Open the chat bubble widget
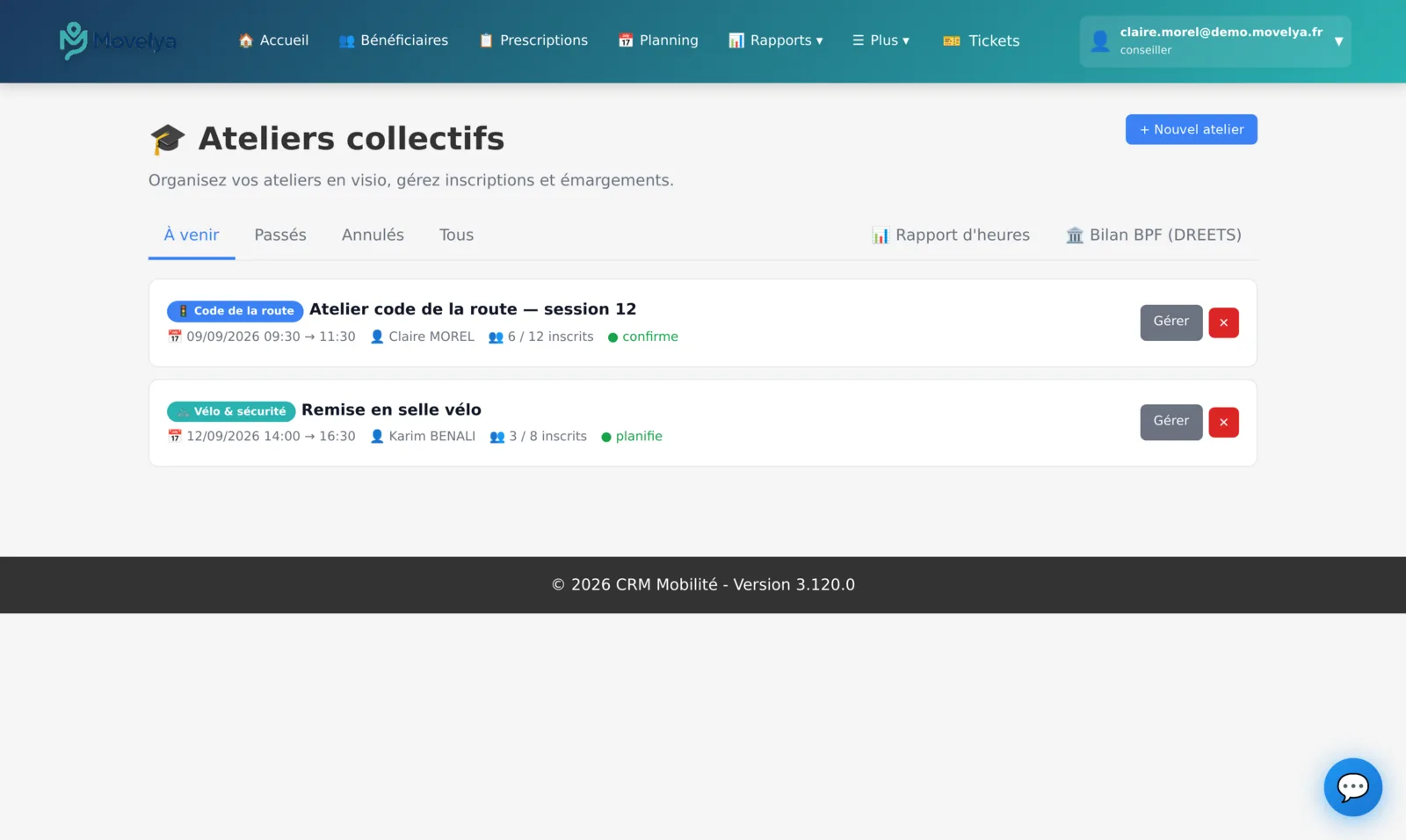The height and width of the screenshot is (840, 1406). [x=1352, y=786]
